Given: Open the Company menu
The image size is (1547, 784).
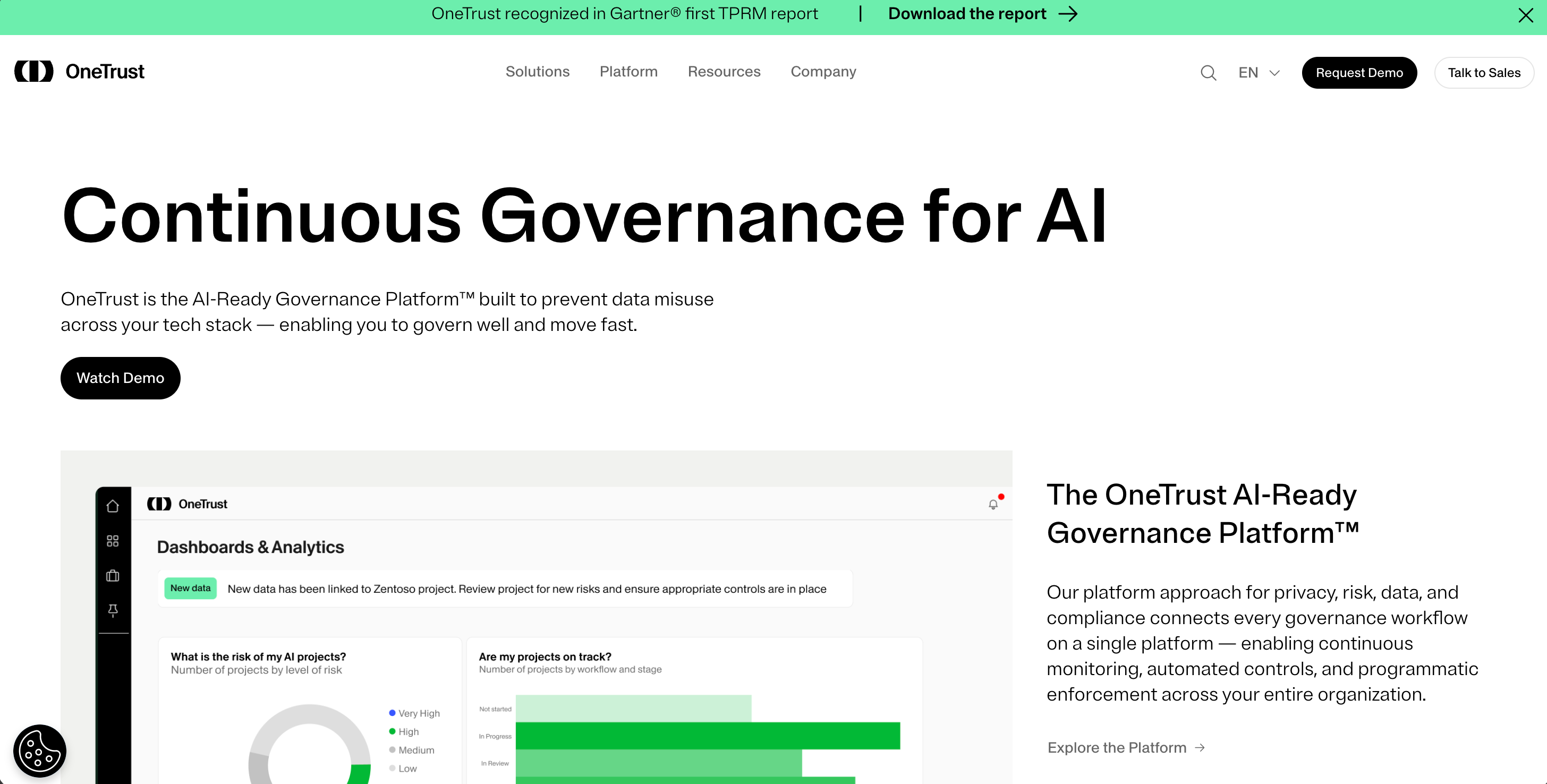Looking at the screenshot, I should tap(823, 71).
